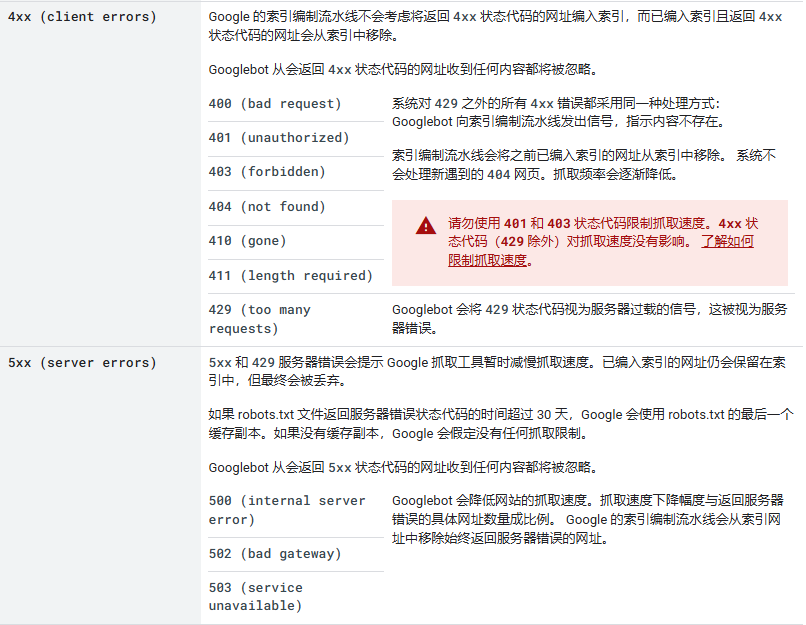Image resolution: width=806 pixels, height=625 pixels.
Task: Select the "400 (bad request)" status cell
Action: [275, 104]
